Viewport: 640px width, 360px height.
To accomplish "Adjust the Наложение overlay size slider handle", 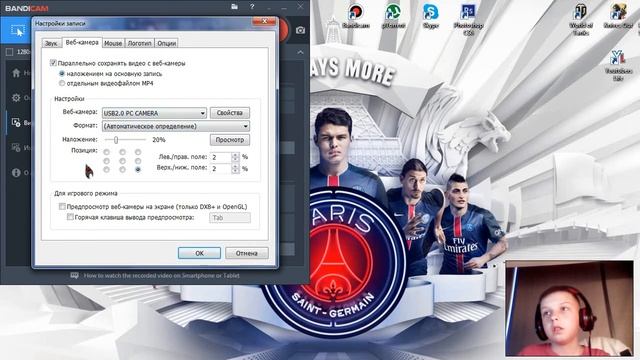I will tap(116, 140).
